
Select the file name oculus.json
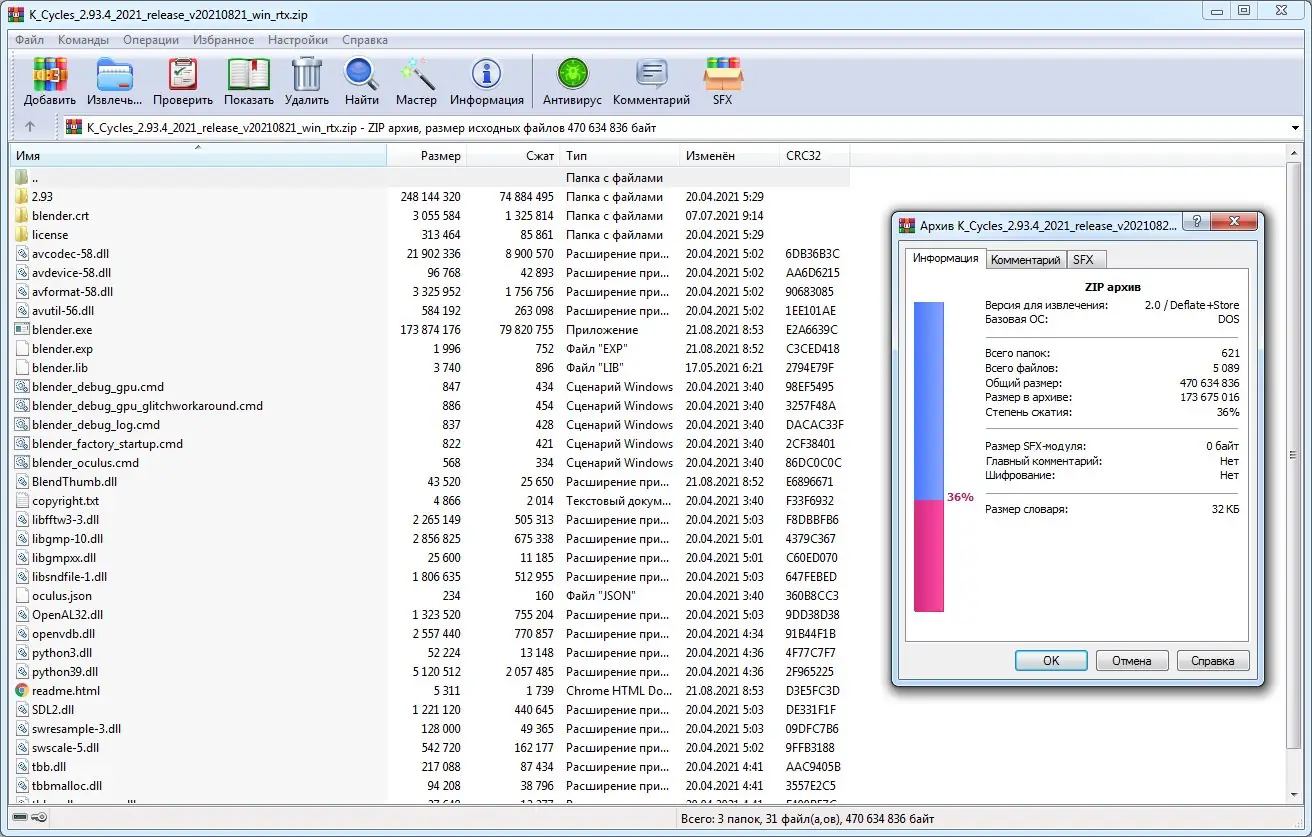click(62, 596)
